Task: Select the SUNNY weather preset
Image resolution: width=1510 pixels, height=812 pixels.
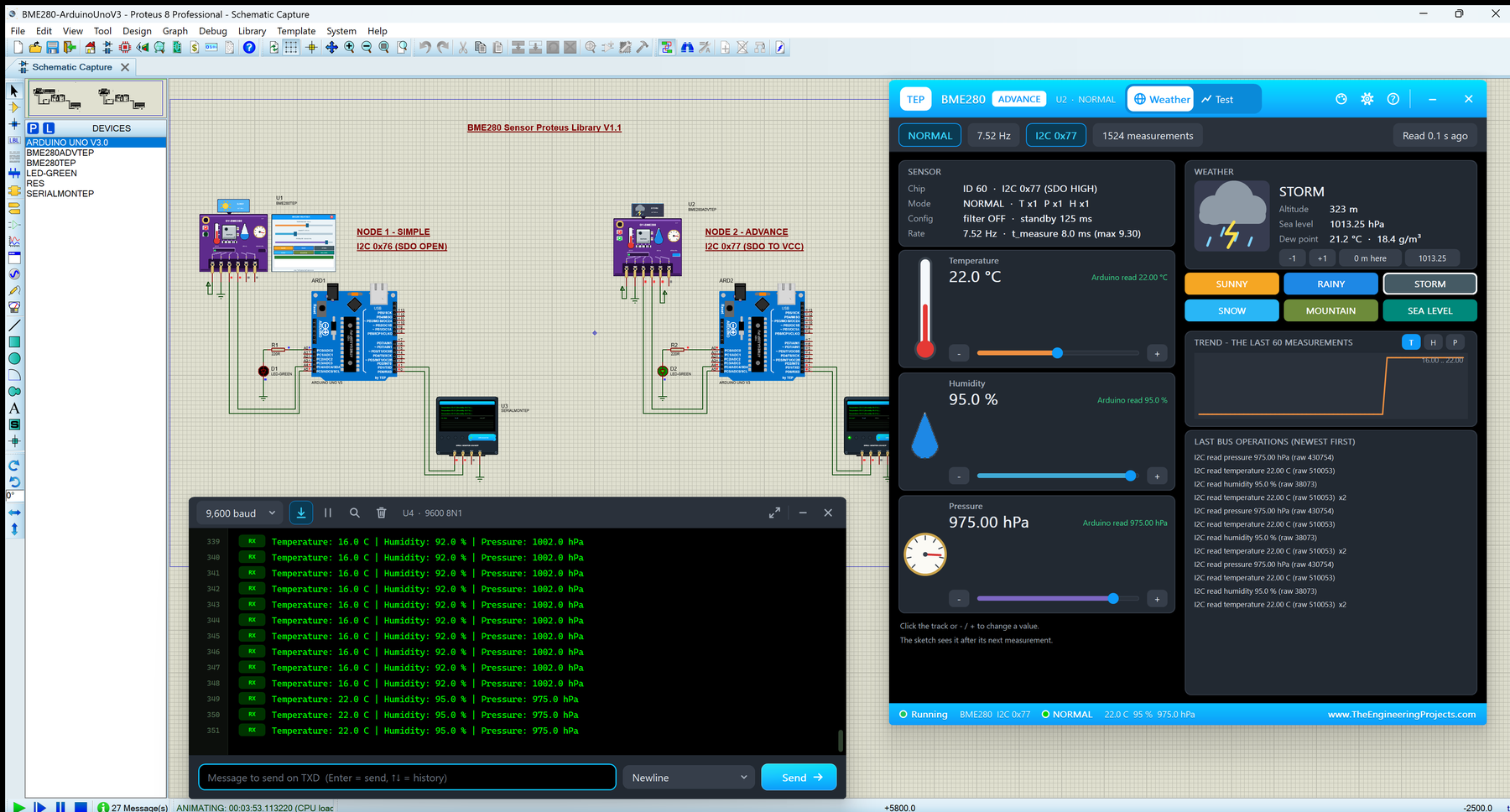Action: pos(1231,284)
